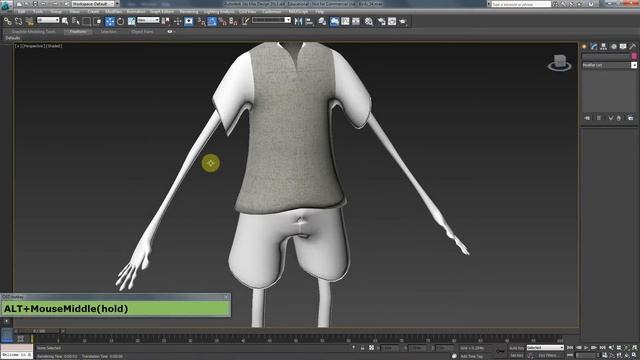Viewport: 640px width, 360px height.
Task: Click the Select Object tool
Action: [x=65, y=21]
